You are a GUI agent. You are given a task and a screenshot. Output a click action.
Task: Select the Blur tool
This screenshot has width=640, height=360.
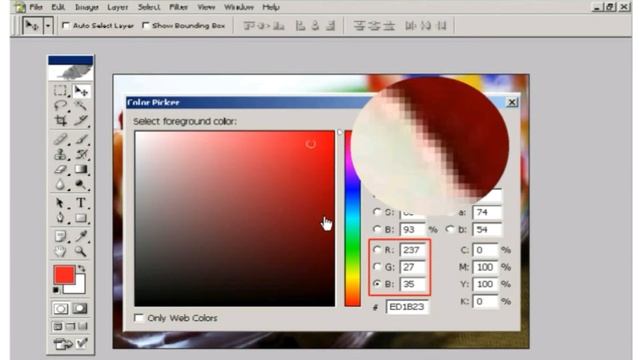tap(60, 184)
